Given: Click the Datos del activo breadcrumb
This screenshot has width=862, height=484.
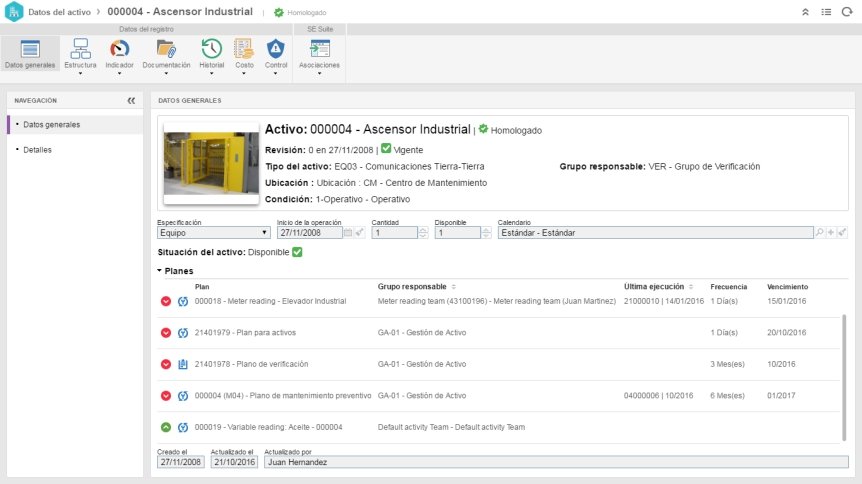Looking at the screenshot, I should [x=59, y=12].
